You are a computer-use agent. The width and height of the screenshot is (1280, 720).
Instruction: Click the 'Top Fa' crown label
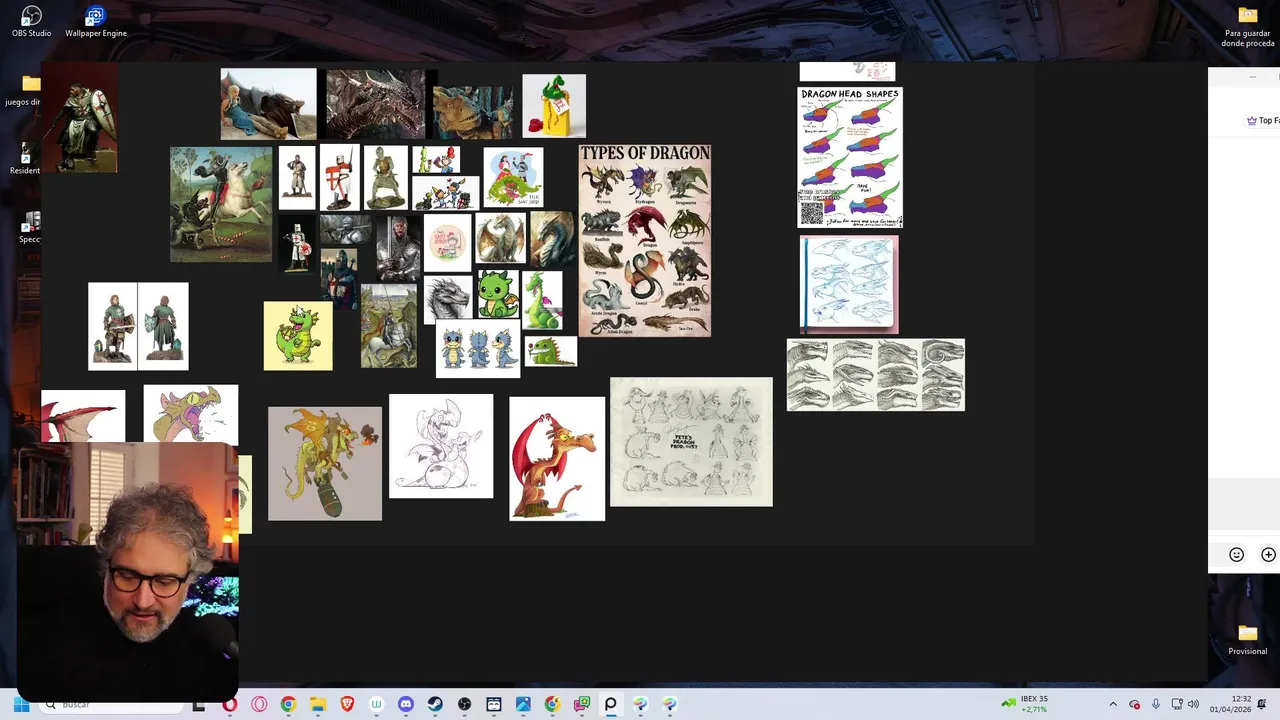point(1263,120)
